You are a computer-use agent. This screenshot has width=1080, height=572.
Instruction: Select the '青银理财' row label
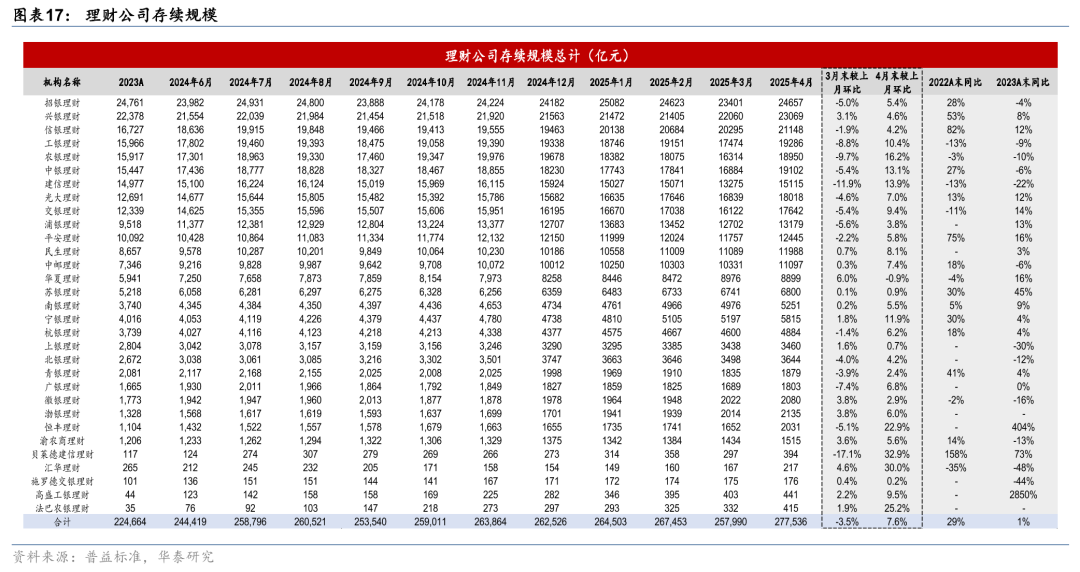click(x=62, y=373)
